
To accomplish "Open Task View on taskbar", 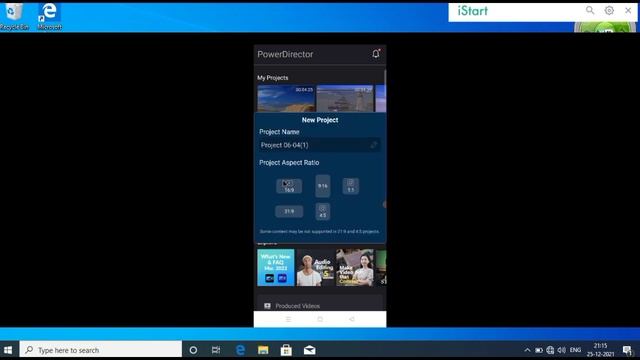I will (x=216, y=350).
